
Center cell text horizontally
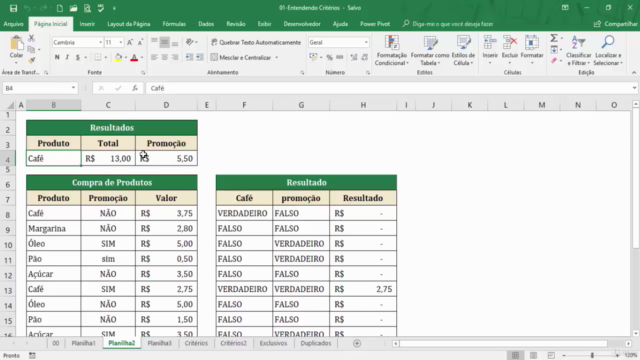click(x=164, y=58)
